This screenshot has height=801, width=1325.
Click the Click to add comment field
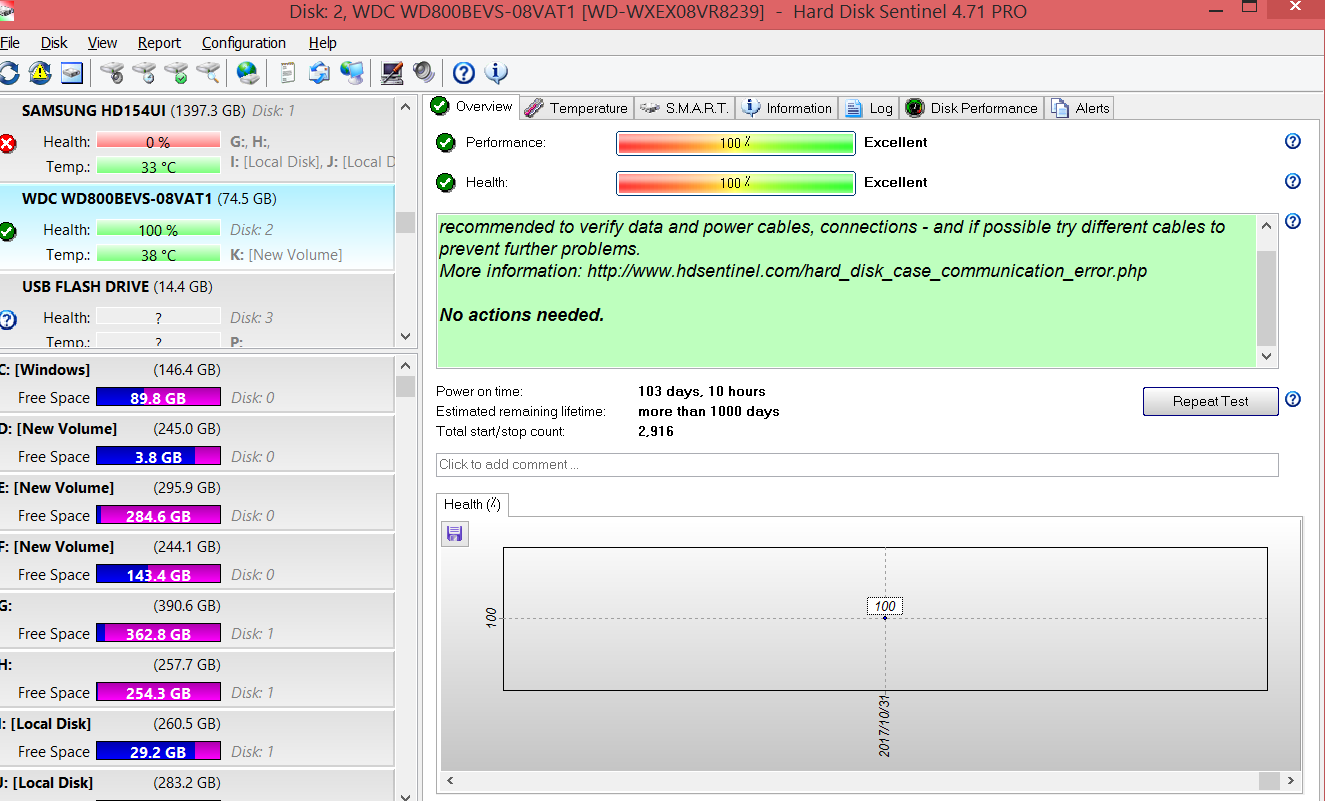point(857,464)
